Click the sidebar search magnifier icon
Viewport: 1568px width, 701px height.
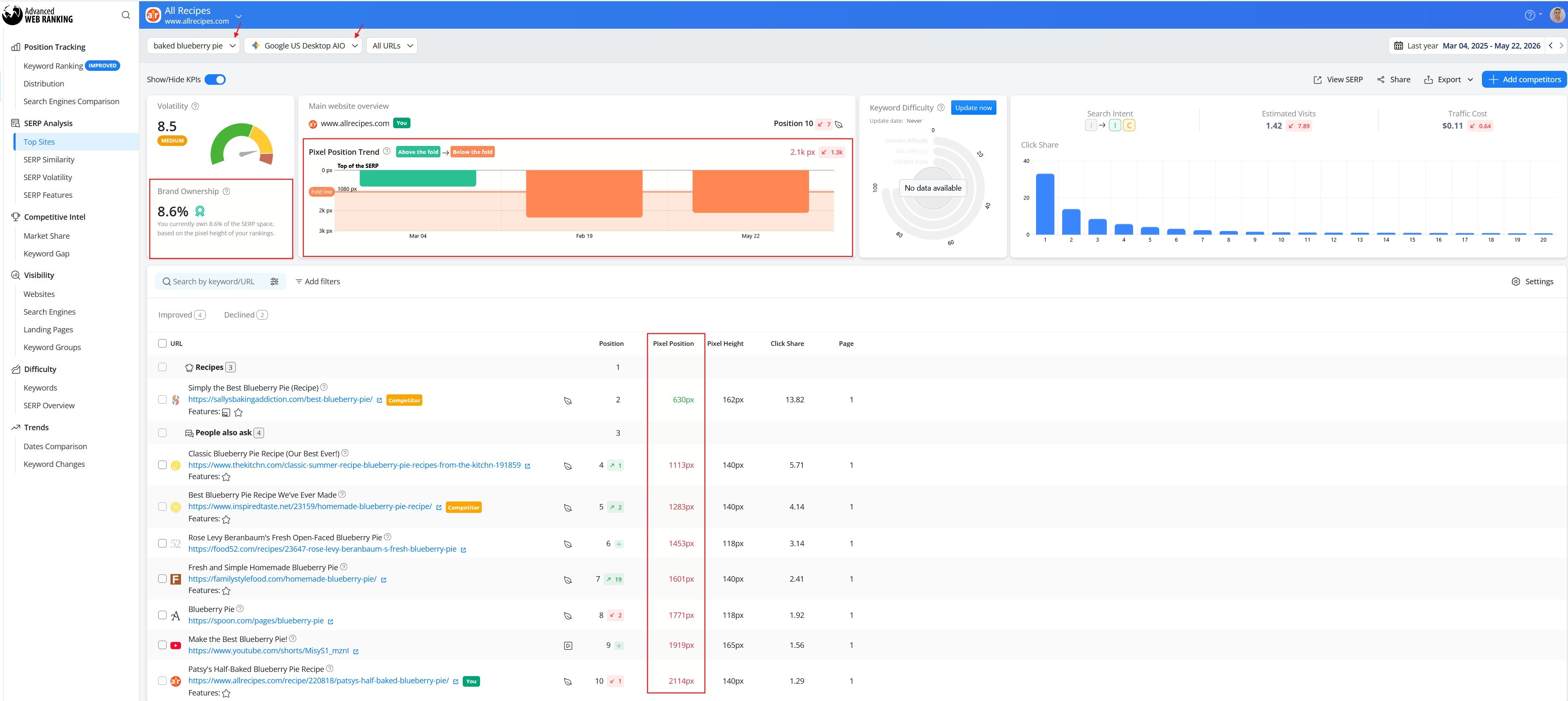coord(126,15)
